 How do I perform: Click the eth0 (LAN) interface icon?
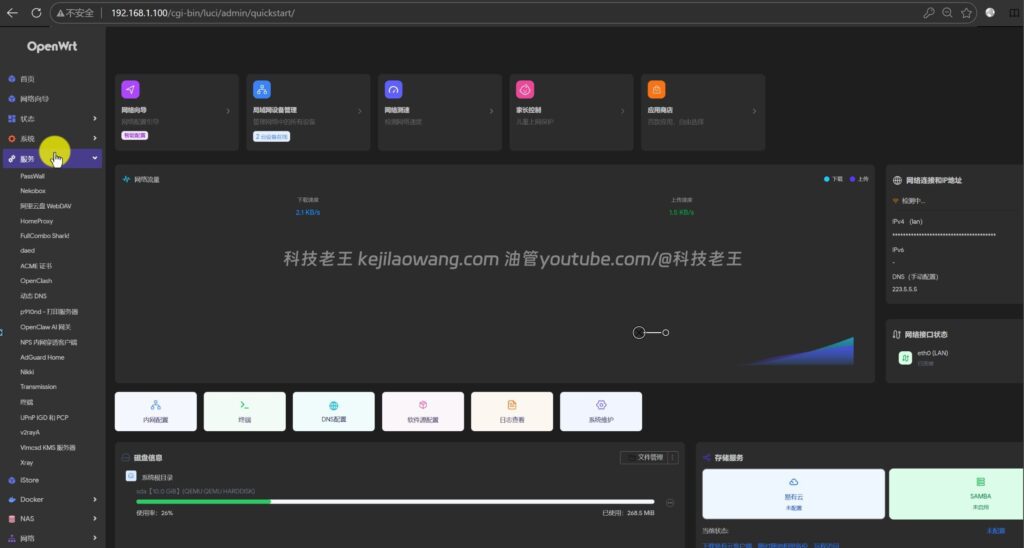[x=905, y=357]
